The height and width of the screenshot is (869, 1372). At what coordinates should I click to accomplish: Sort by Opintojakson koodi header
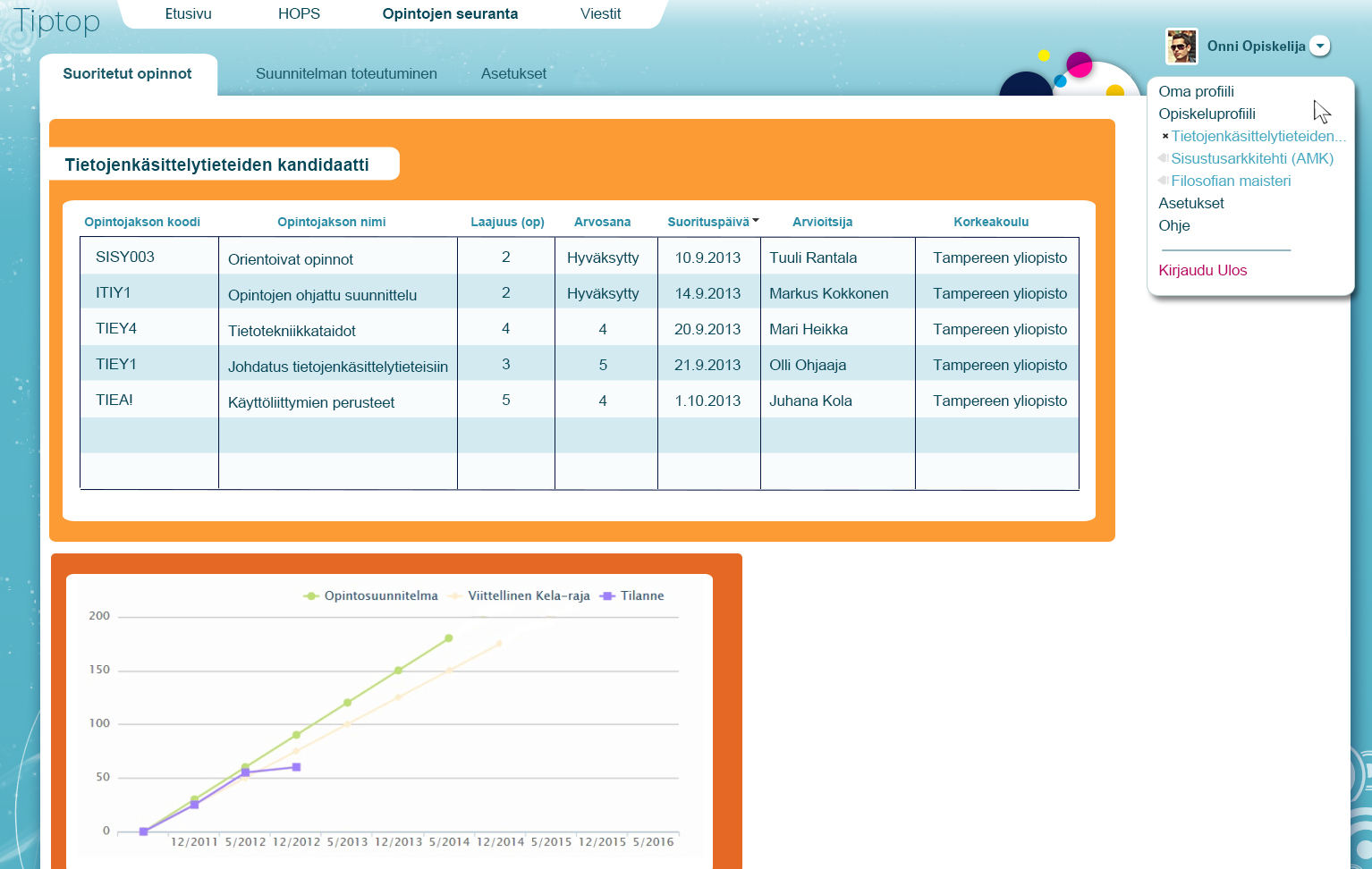click(142, 222)
